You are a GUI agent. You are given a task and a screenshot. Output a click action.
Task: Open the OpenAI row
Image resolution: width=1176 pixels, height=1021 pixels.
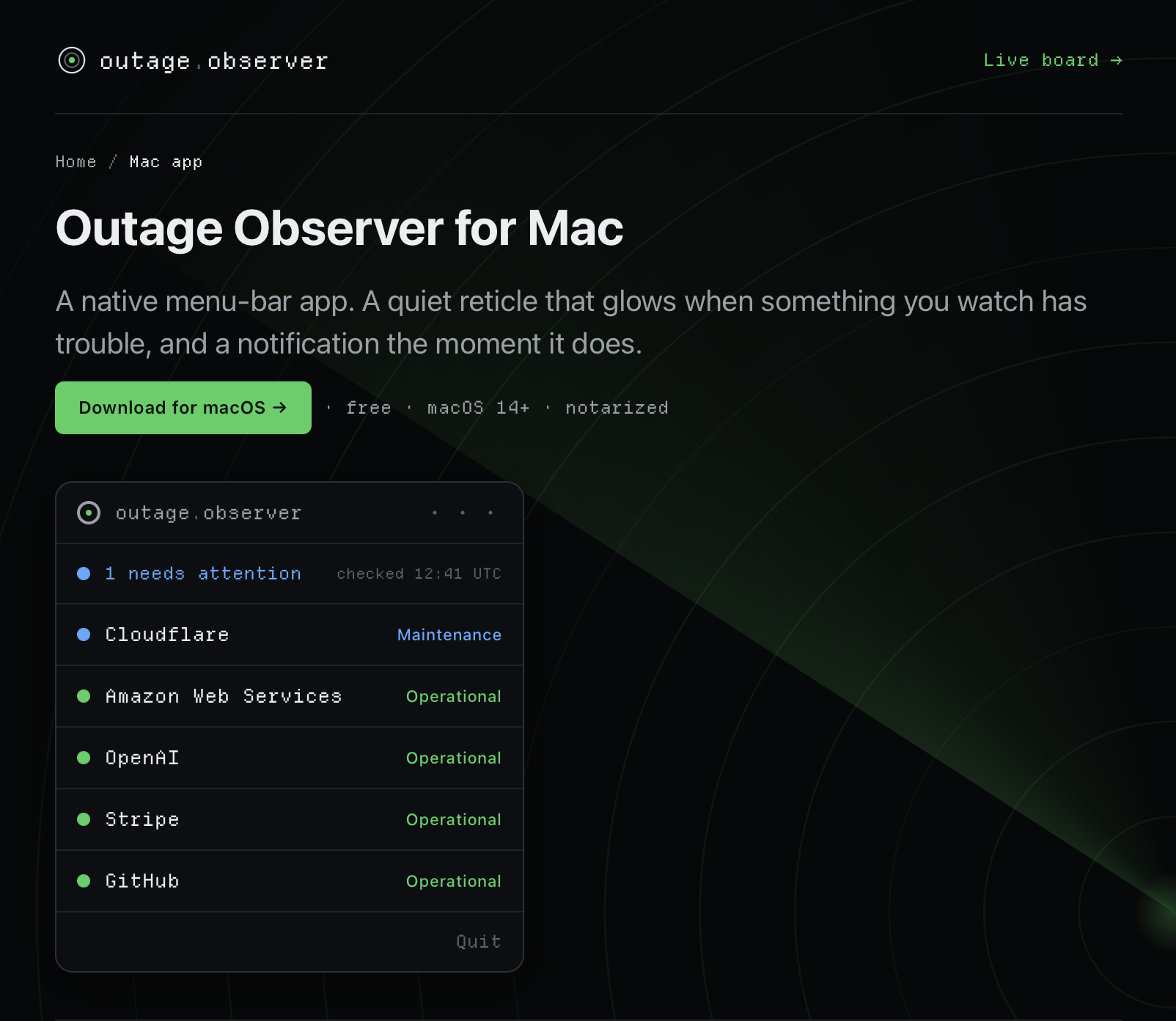[290, 758]
